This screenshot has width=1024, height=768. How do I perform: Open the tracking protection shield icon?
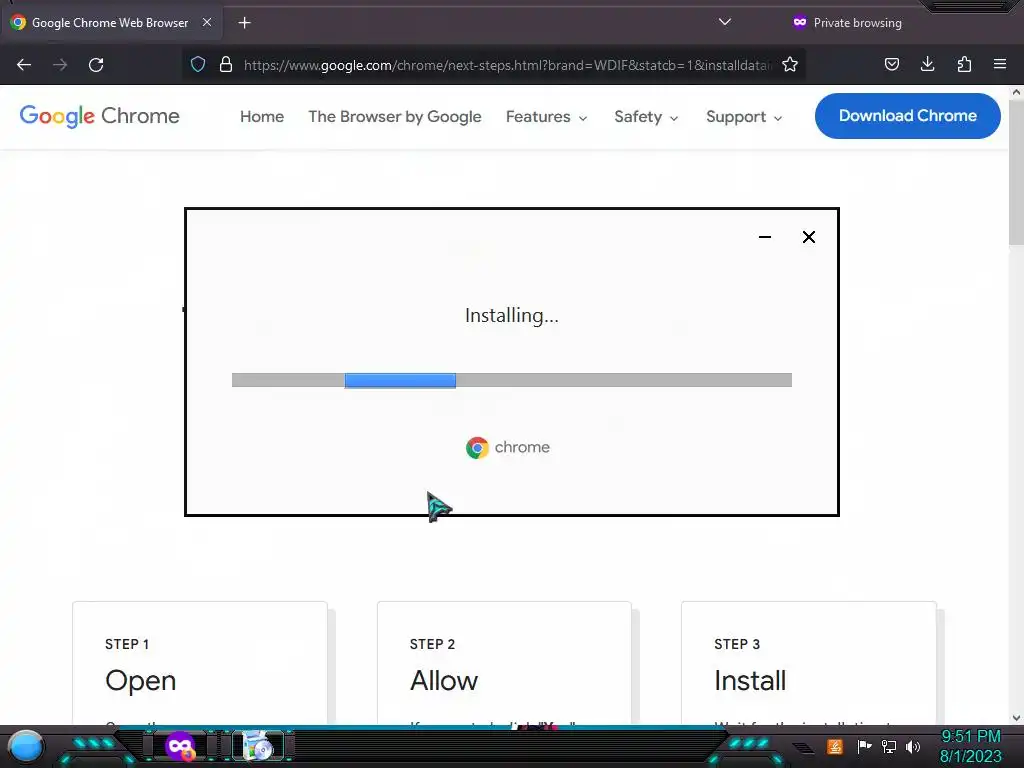198,64
